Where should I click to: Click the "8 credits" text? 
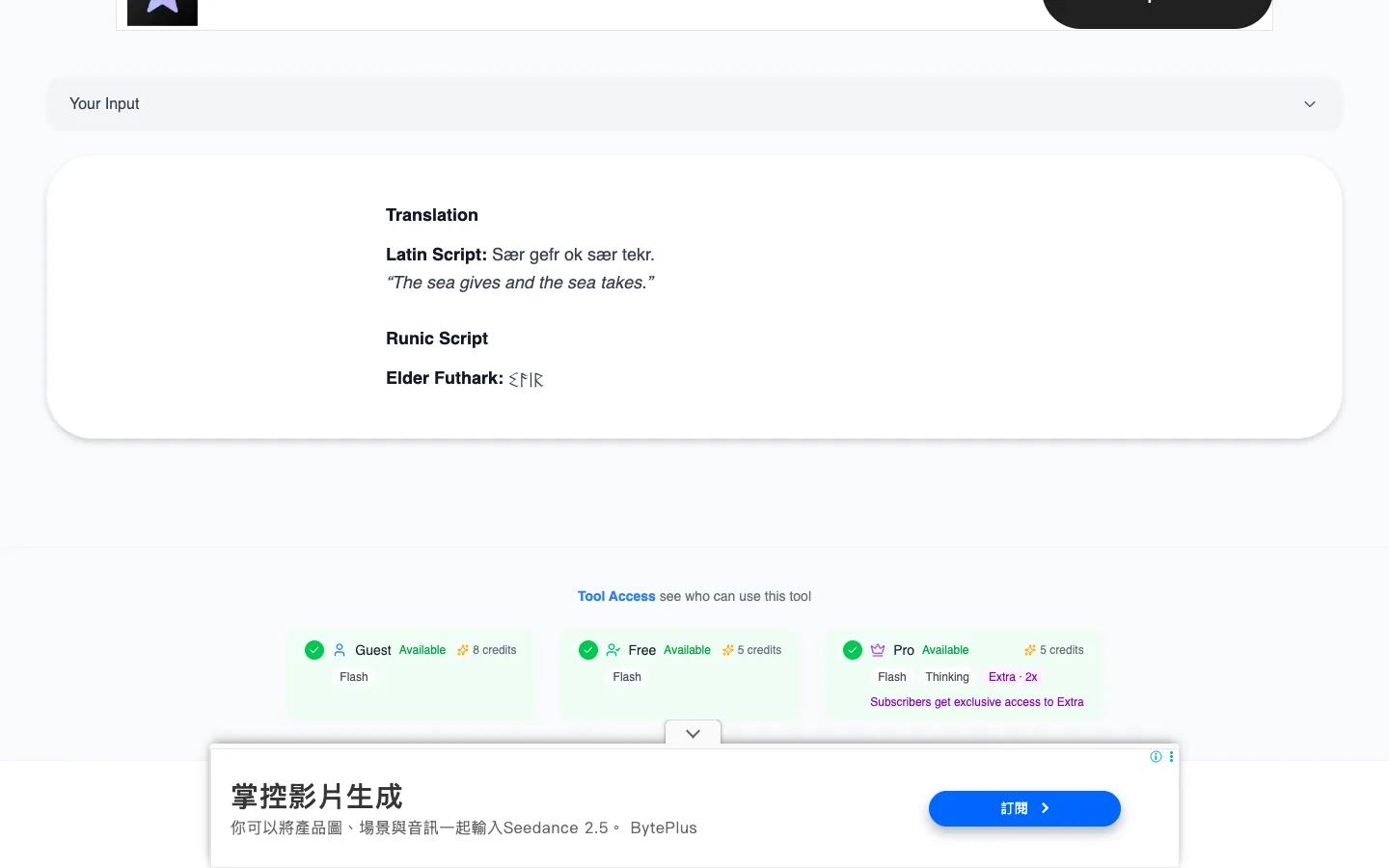click(495, 650)
